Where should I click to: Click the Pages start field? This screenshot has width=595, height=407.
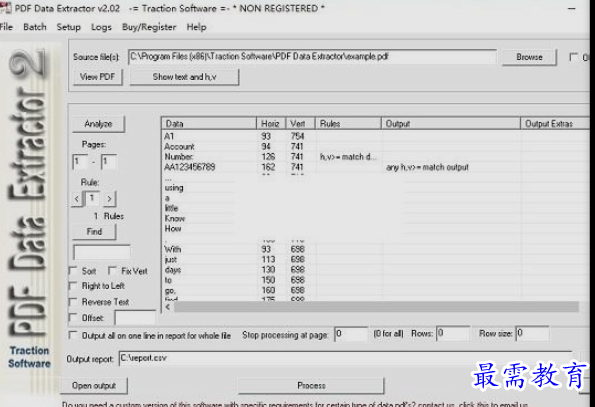pos(80,162)
